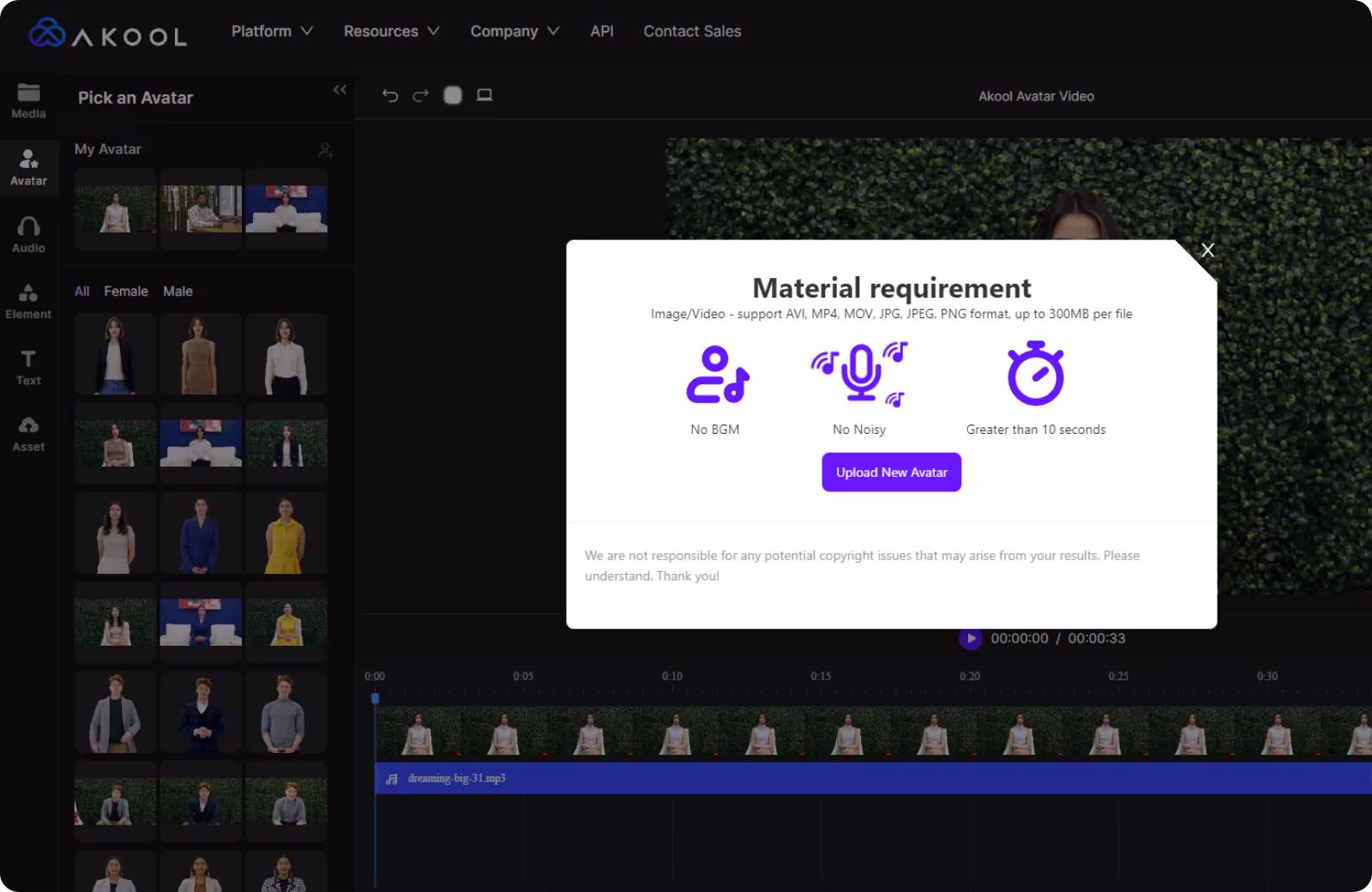1372x892 pixels.
Task: Choose standing woman in yellow dress avatar
Action: coord(286,533)
